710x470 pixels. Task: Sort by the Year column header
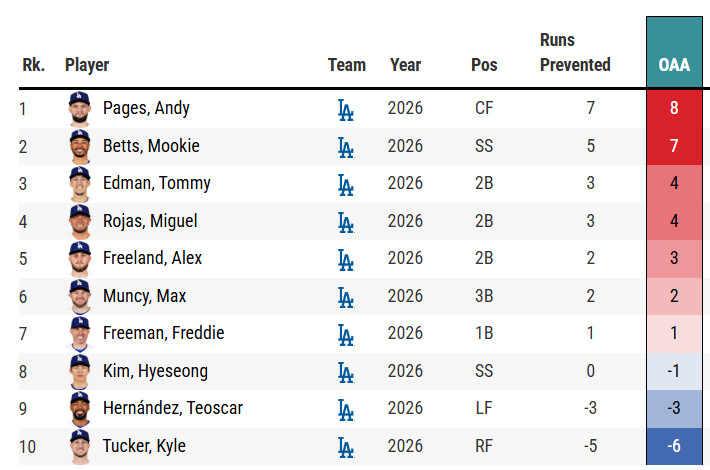pos(405,65)
